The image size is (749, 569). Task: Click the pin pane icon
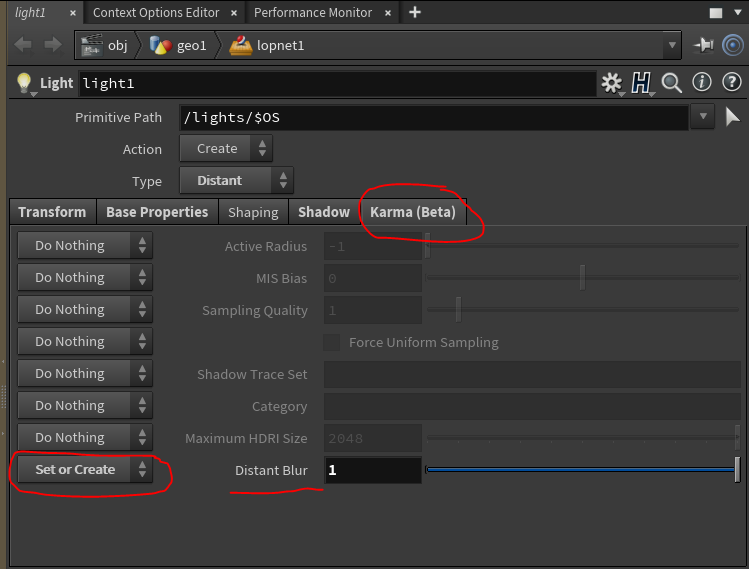tap(703, 46)
